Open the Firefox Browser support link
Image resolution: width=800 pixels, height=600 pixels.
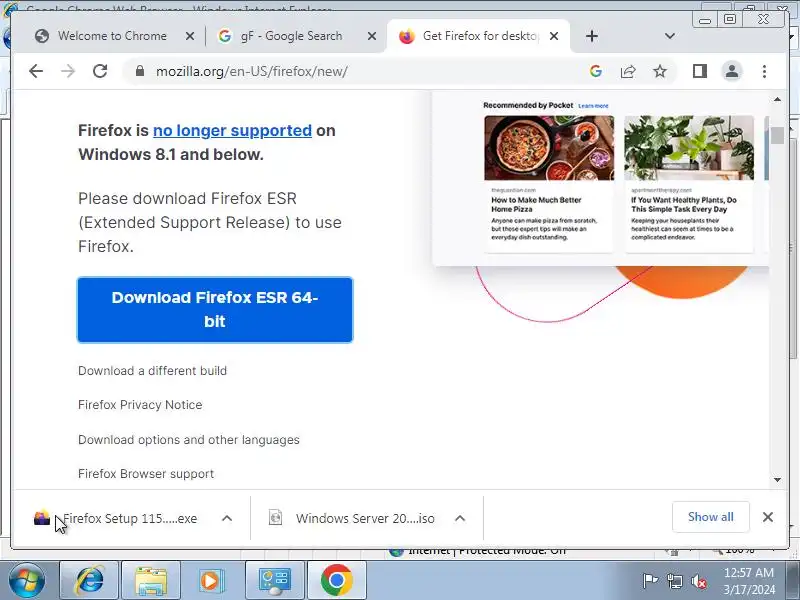(x=146, y=474)
